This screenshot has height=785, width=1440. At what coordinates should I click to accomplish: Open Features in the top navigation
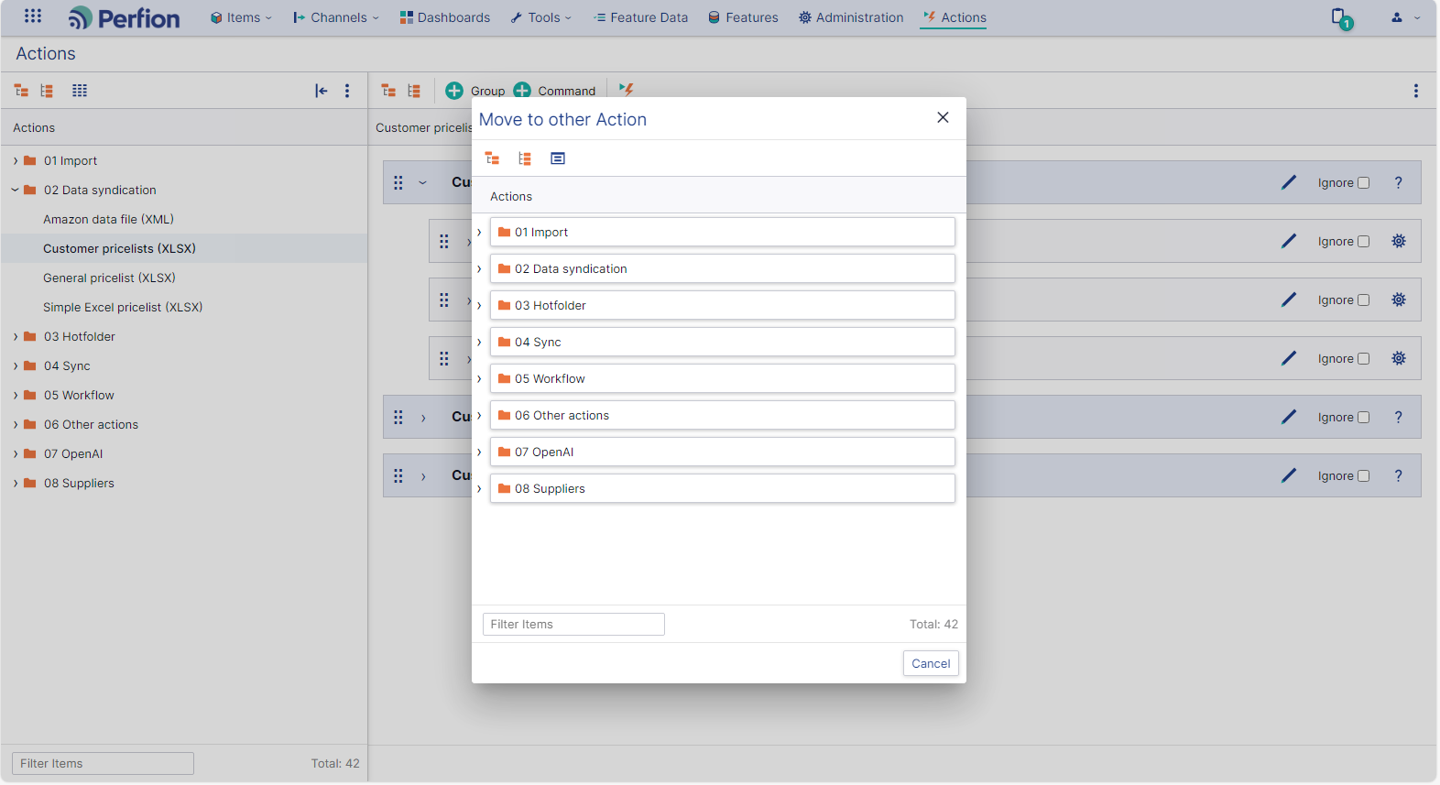pyautogui.click(x=743, y=17)
